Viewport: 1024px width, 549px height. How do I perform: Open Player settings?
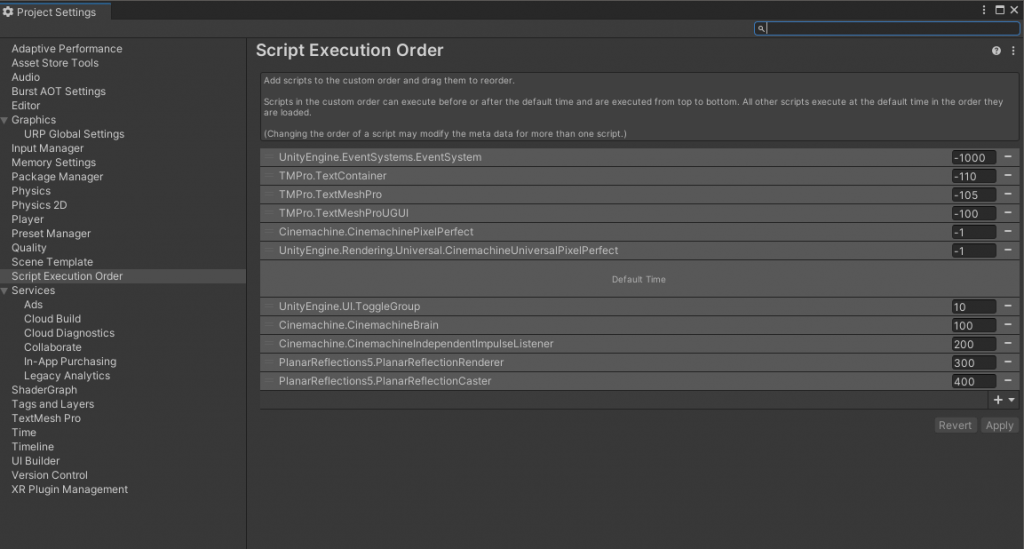pos(27,219)
